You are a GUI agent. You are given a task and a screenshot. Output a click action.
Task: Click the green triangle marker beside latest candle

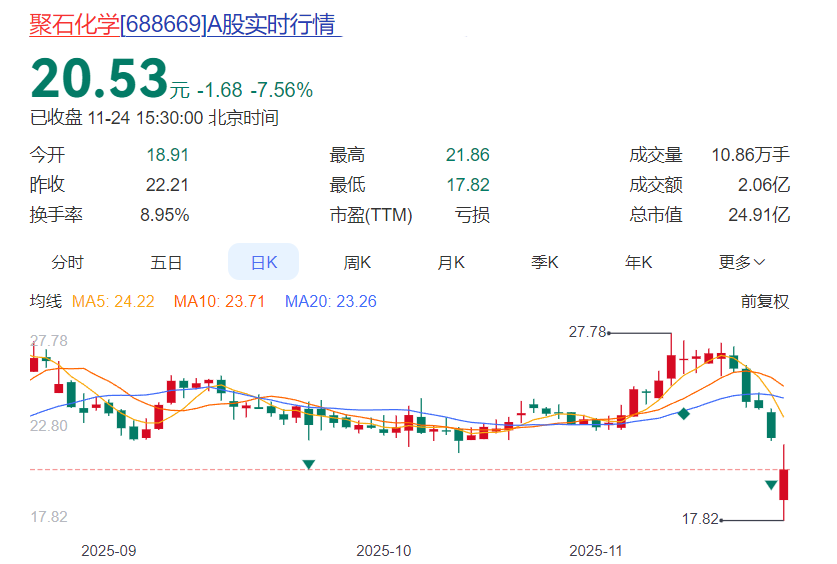771,484
